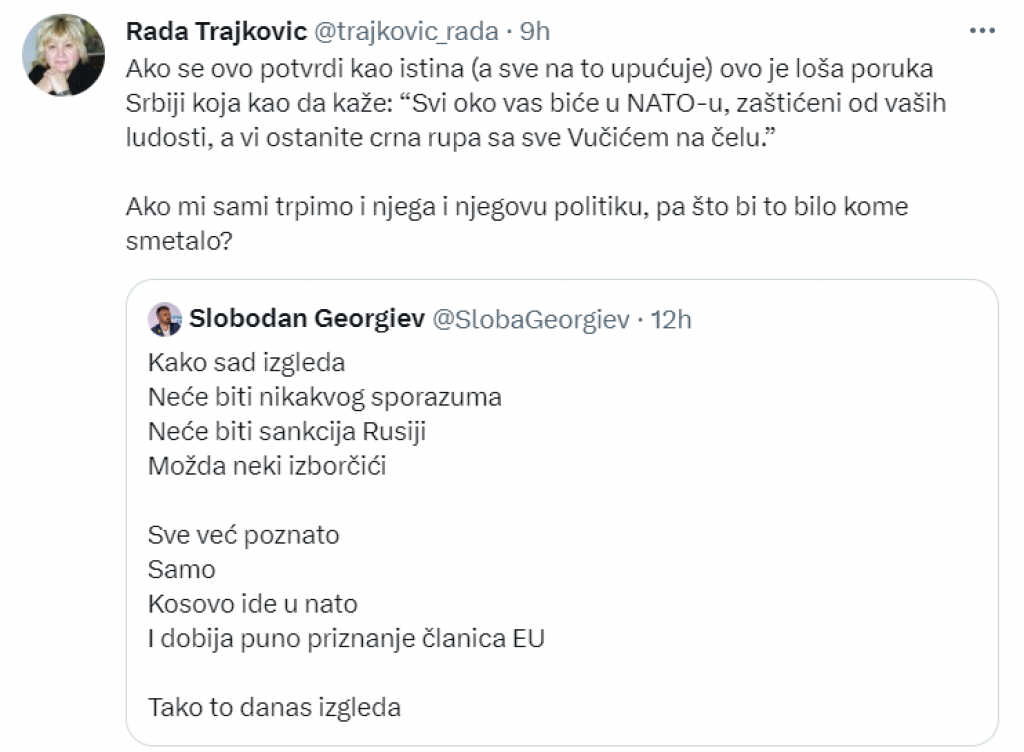Open Rada Trajkovic display name link

click(216, 32)
